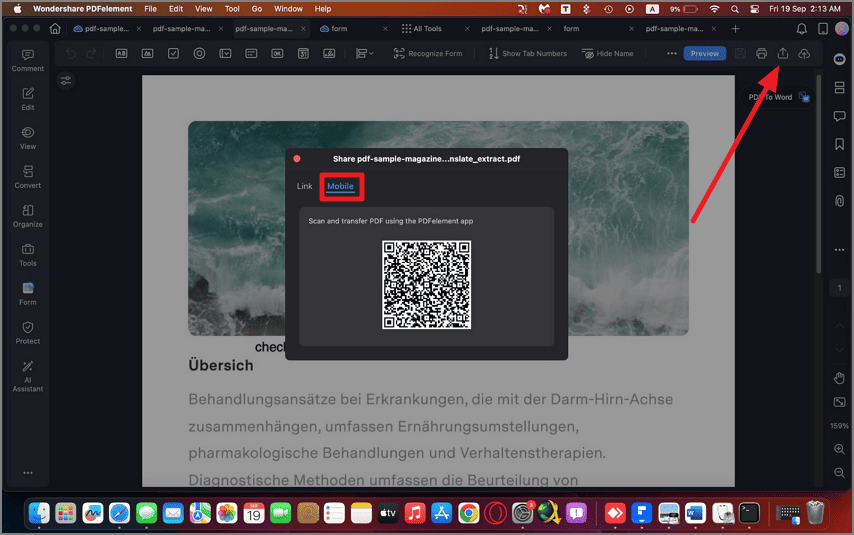Go to the Home screen icon

(x=55, y=28)
